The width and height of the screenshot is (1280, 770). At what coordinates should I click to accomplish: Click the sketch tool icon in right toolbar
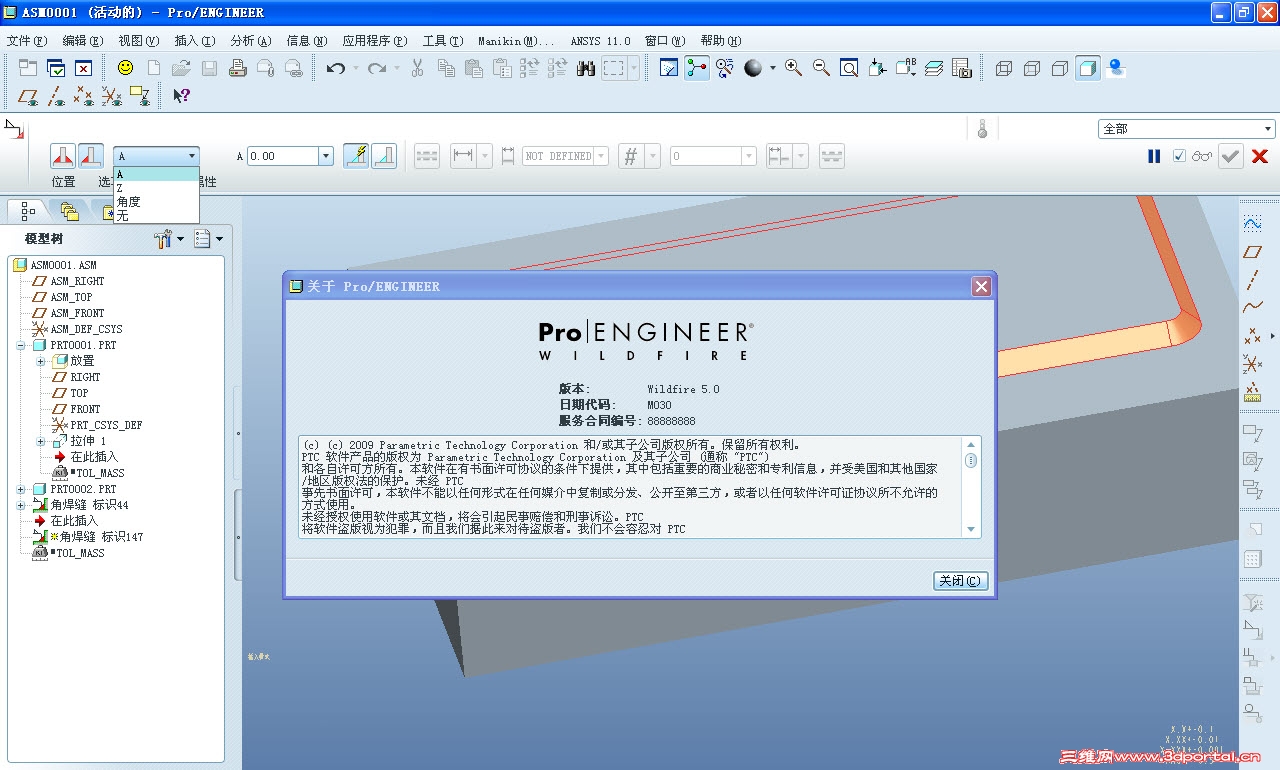point(1252,224)
